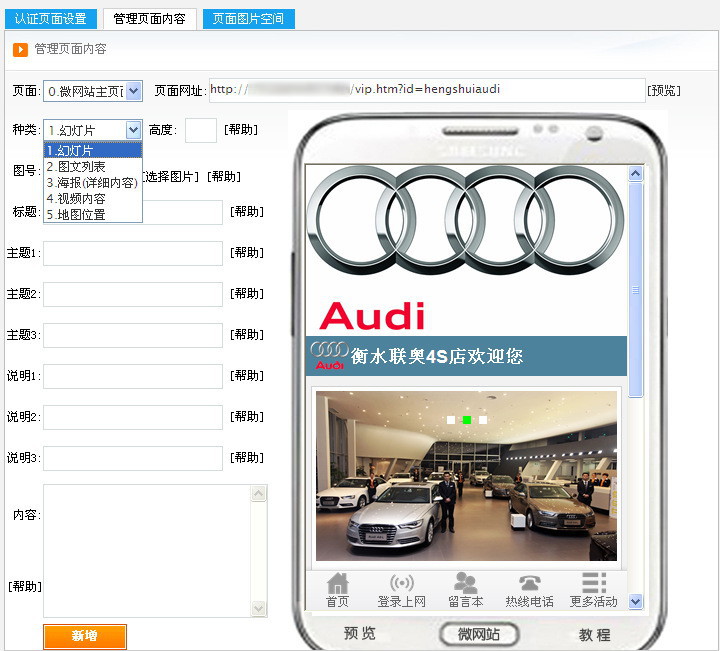The image size is (720, 651).
Task: Choose 4.视频内容 option
Action: (93, 198)
